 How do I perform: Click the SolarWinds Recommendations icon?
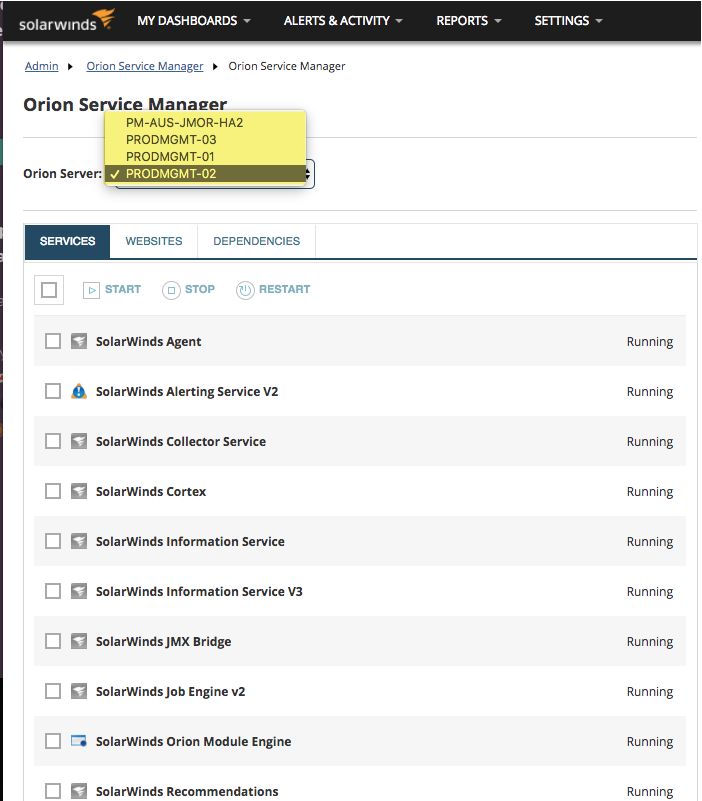[x=79, y=791]
